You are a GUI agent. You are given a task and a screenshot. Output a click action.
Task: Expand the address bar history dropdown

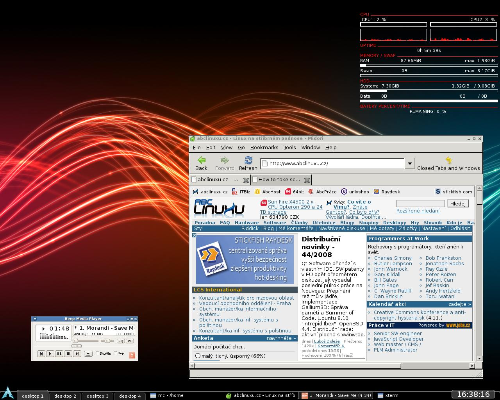point(410,163)
